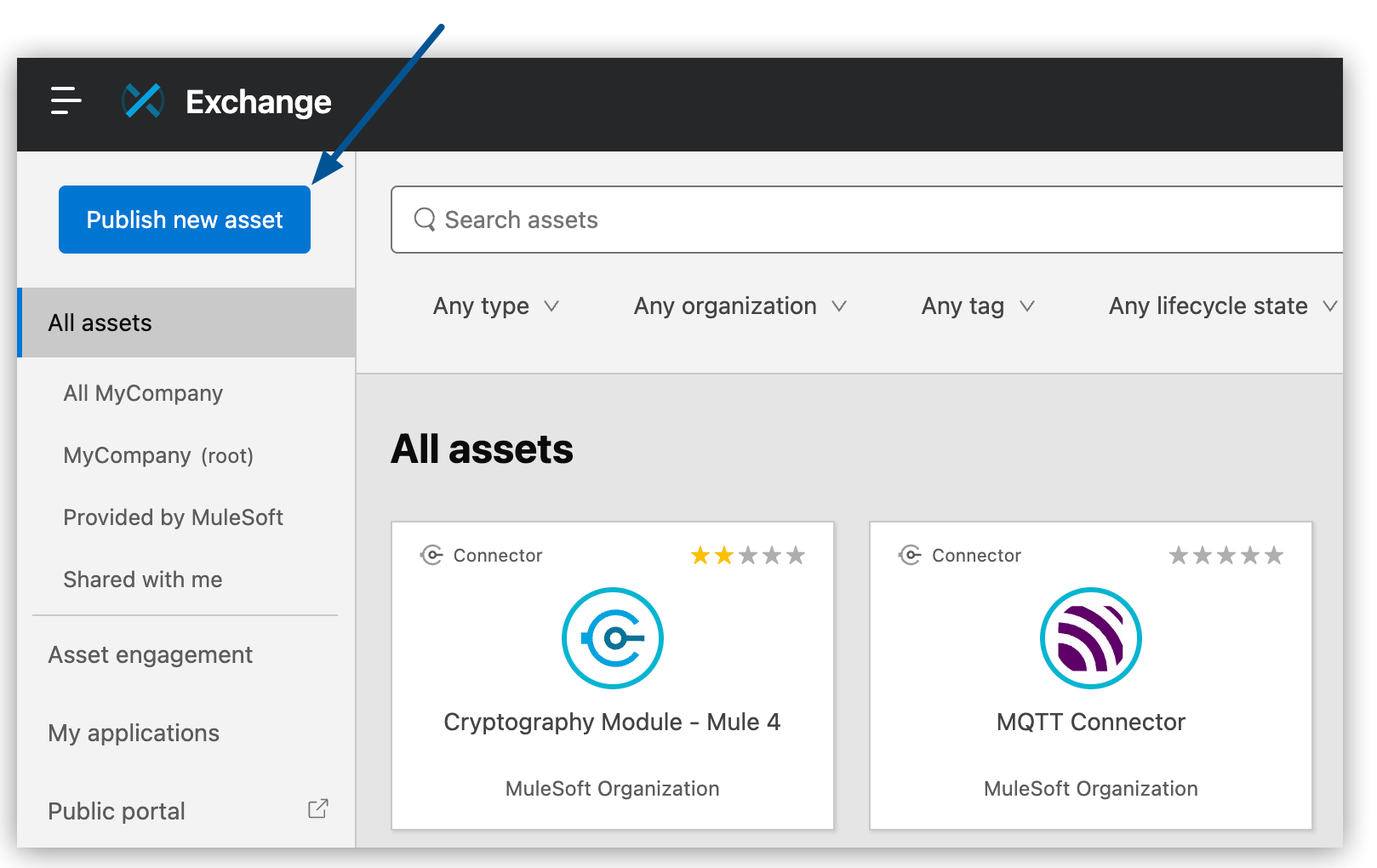
Task: Click the Connector icon on Cryptography Module card
Action: (x=432, y=555)
